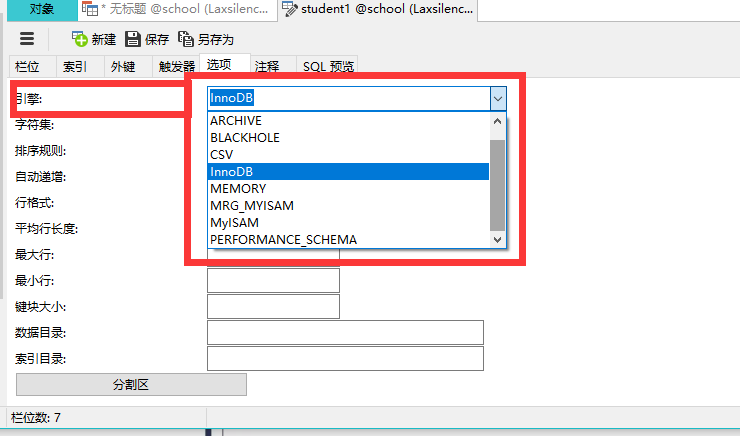The image size is (740, 436).
Task: Go to the SQL 预览 tab
Action: tap(329, 67)
